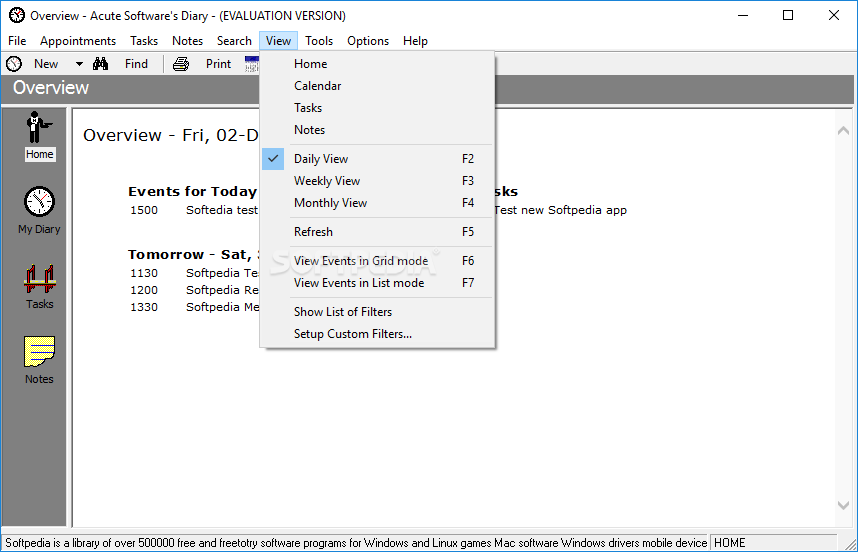
Task: Open the Tasks bridge icon in sidebar
Action: tap(39, 278)
